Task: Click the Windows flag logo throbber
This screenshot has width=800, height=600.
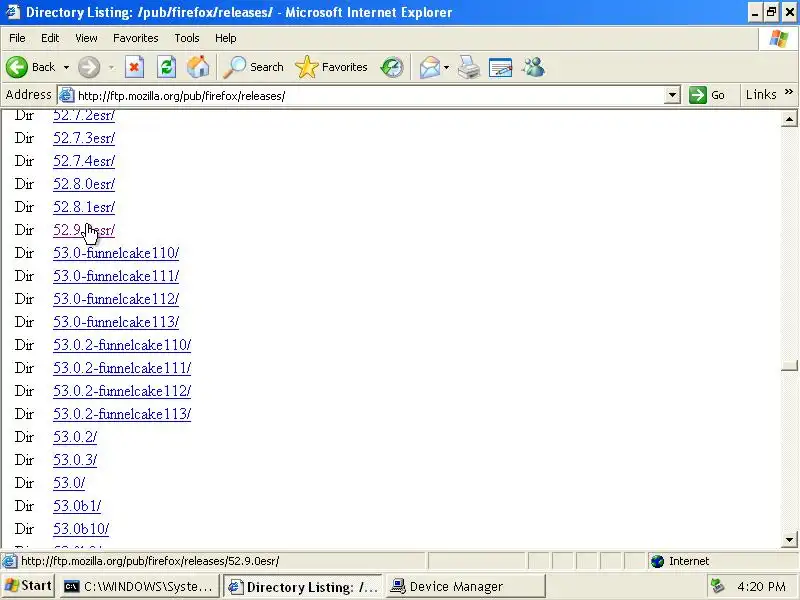Action: coord(779,38)
